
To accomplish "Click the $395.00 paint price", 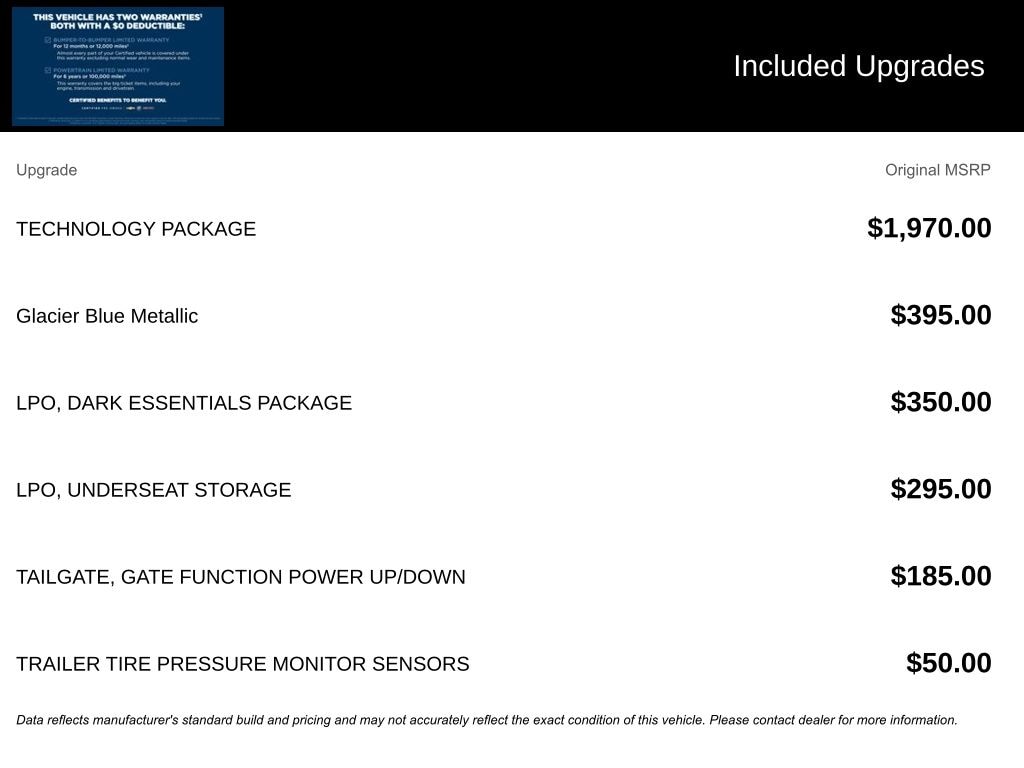I will (x=941, y=315).
